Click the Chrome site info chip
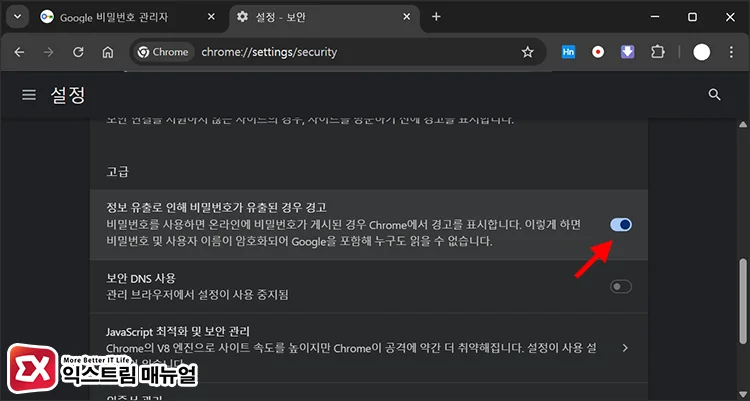Viewport: 750px width, 401px height. click(163, 52)
